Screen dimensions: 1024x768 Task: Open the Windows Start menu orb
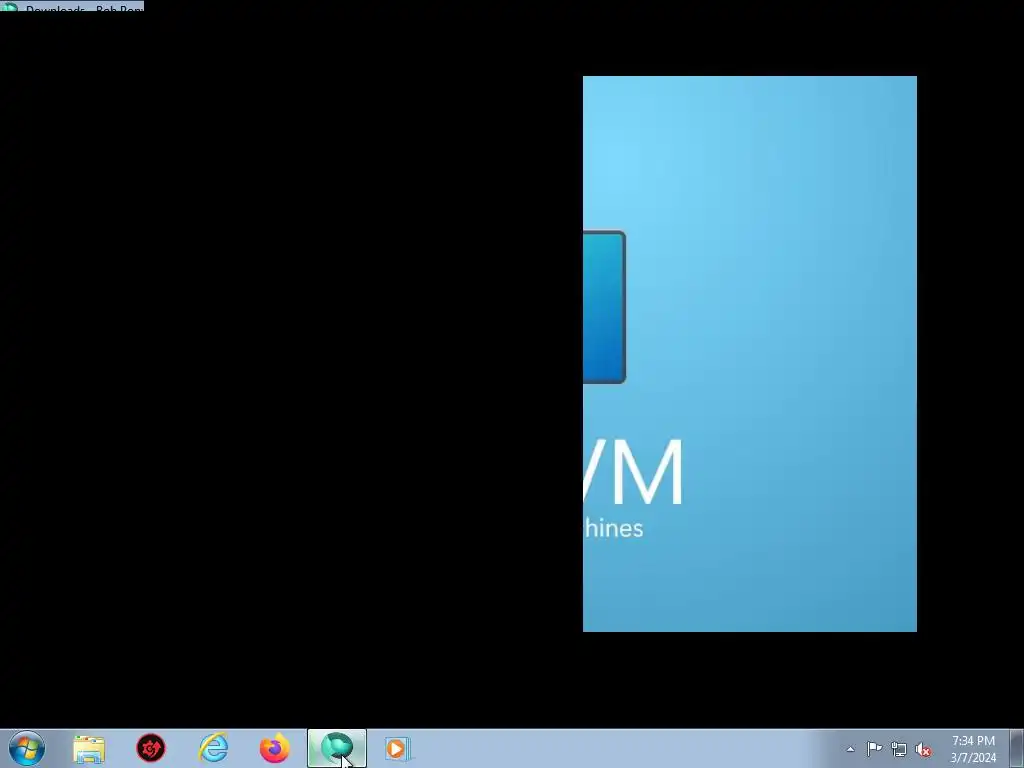[27, 748]
